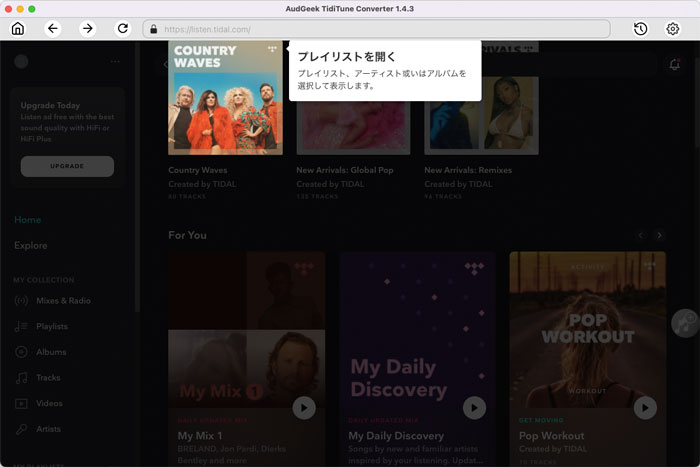Open conversion history clock icon
Viewport: 700px width, 467px height.
pos(641,29)
